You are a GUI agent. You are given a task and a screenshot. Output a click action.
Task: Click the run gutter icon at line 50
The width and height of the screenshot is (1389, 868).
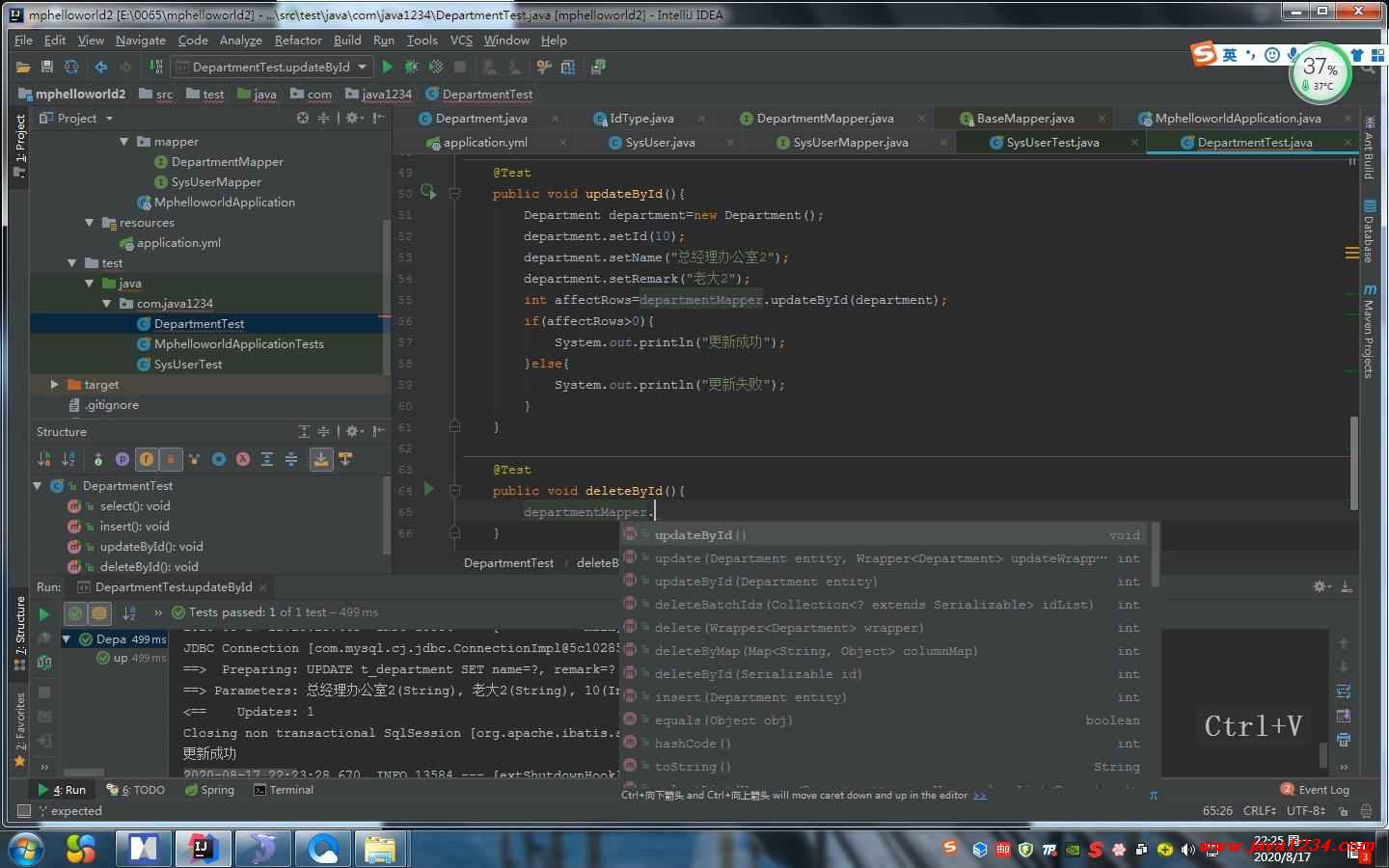coord(429,193)
